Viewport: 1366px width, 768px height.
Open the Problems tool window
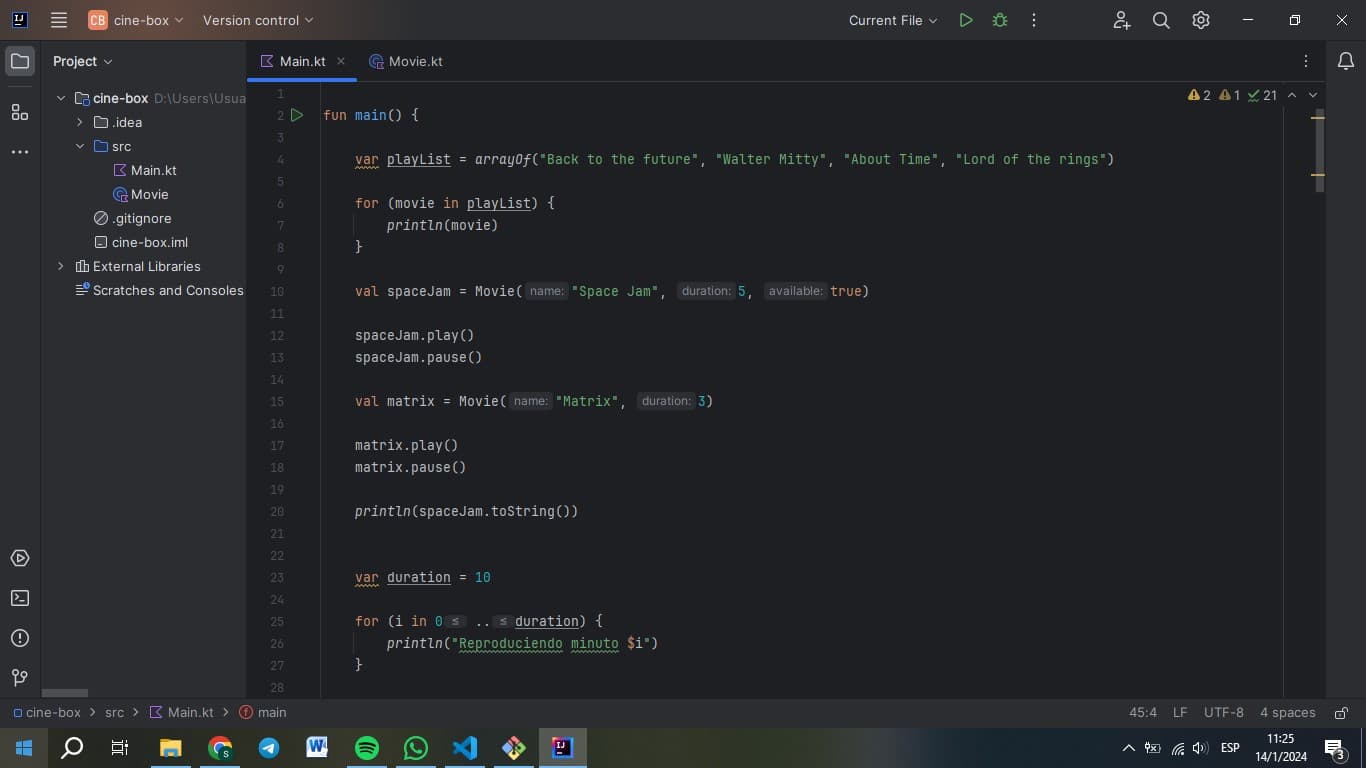pyautogui.click(x=20, y=638)
